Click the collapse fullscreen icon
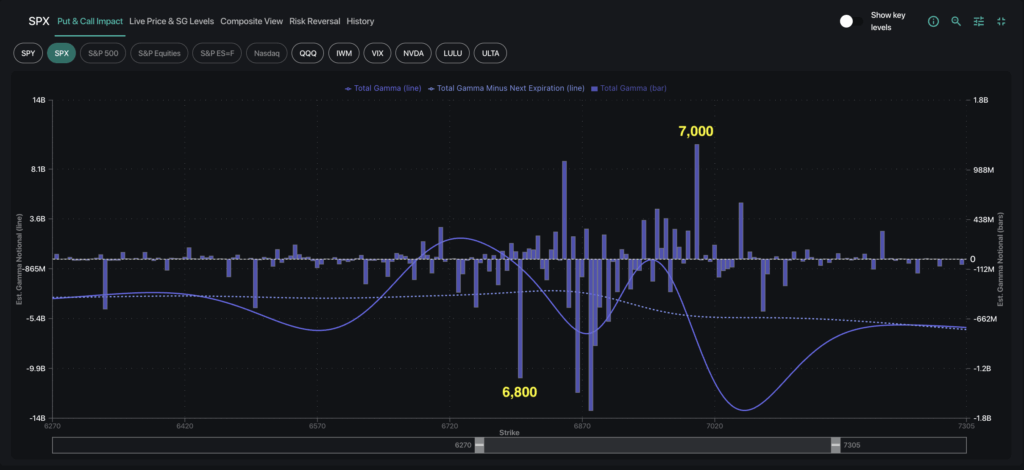1024x470 pixels. click(1001, 21)
